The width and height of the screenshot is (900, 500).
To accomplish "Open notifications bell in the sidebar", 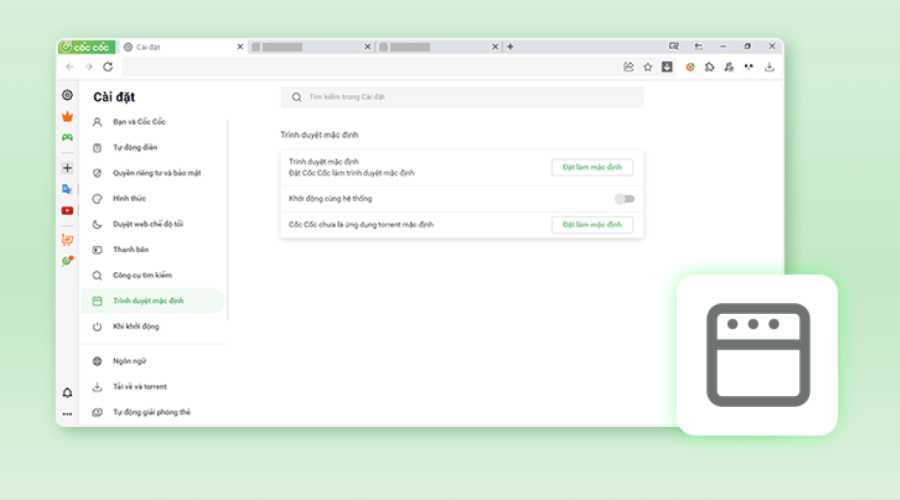I will click(x=67, y=393).
